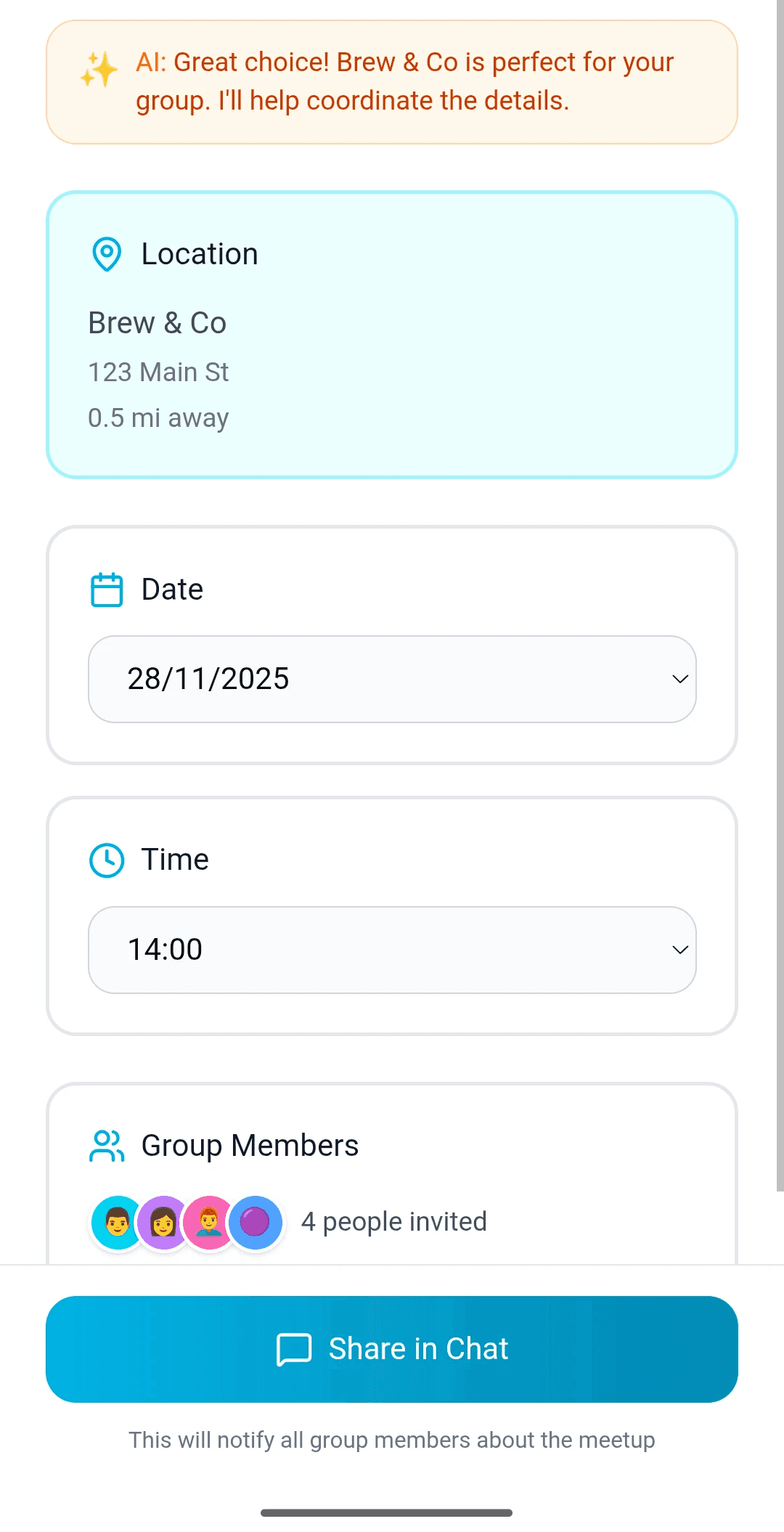Viewport: 784px width, 1532px height.
Task: Open the date dropdown showing 28/11/2025
Action: pyautogui.click(x=392, y=680)
